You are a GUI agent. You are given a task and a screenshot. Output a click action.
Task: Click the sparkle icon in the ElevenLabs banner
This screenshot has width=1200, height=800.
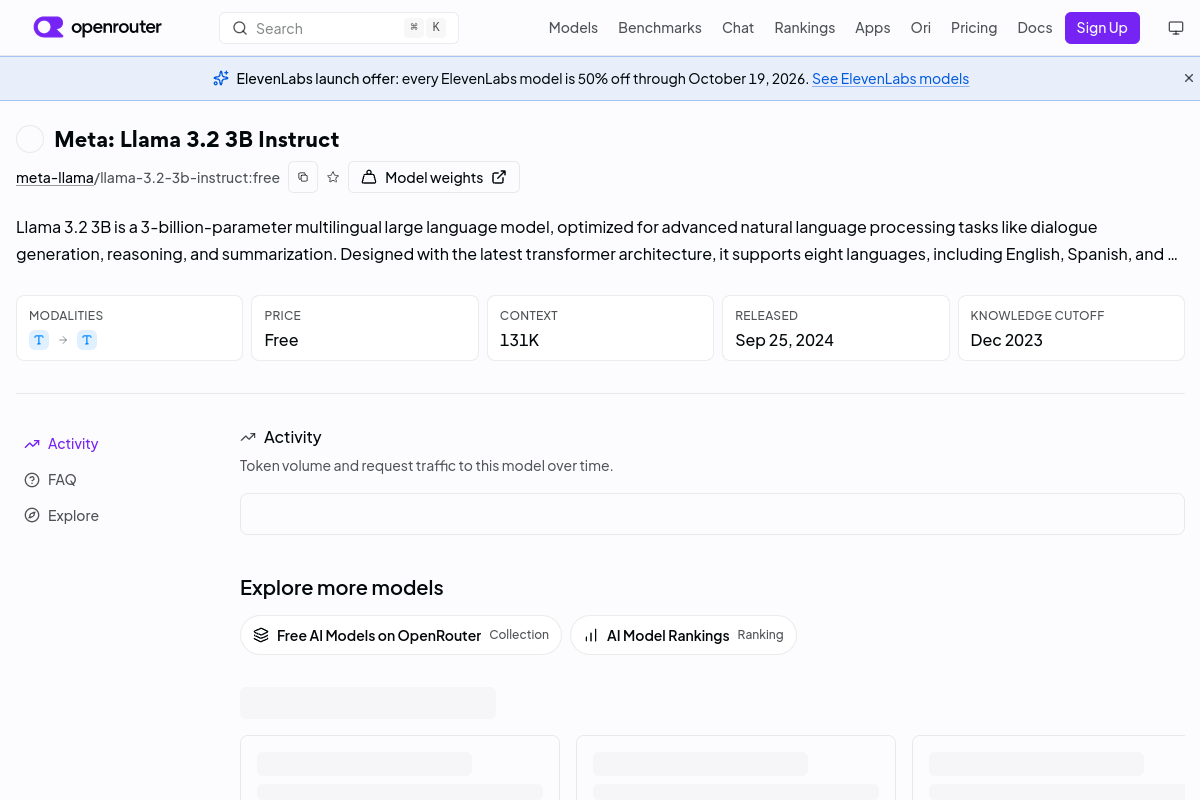pyautogui.click(x=221, y=78)
